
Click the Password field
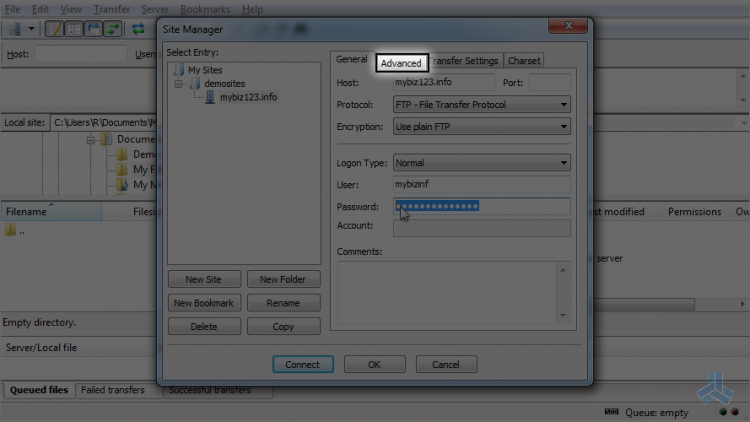pyautogui.click(x=482, y=206)
